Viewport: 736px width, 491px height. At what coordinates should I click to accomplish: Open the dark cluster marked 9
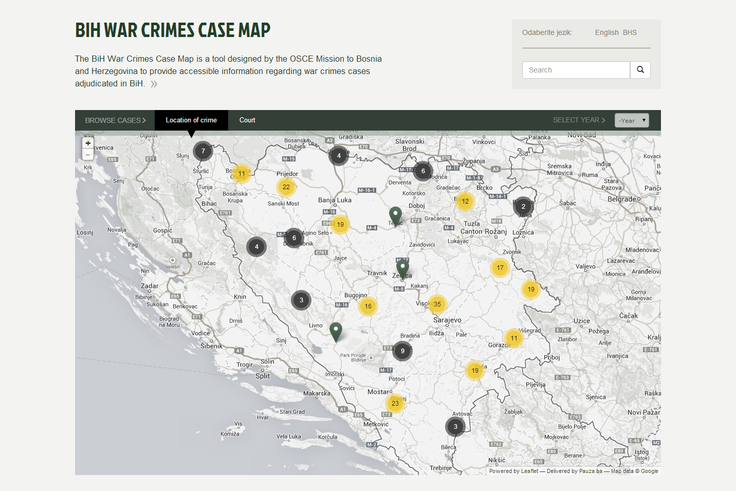[x=402, y=350]
